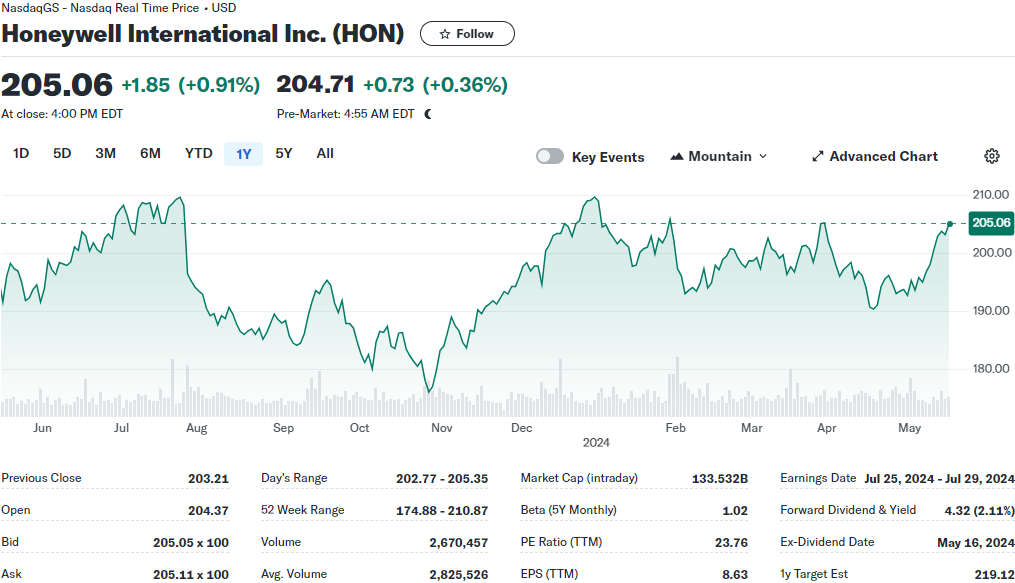Click the Beta (5Y Monthly) value 1.02

coord(735,511)
